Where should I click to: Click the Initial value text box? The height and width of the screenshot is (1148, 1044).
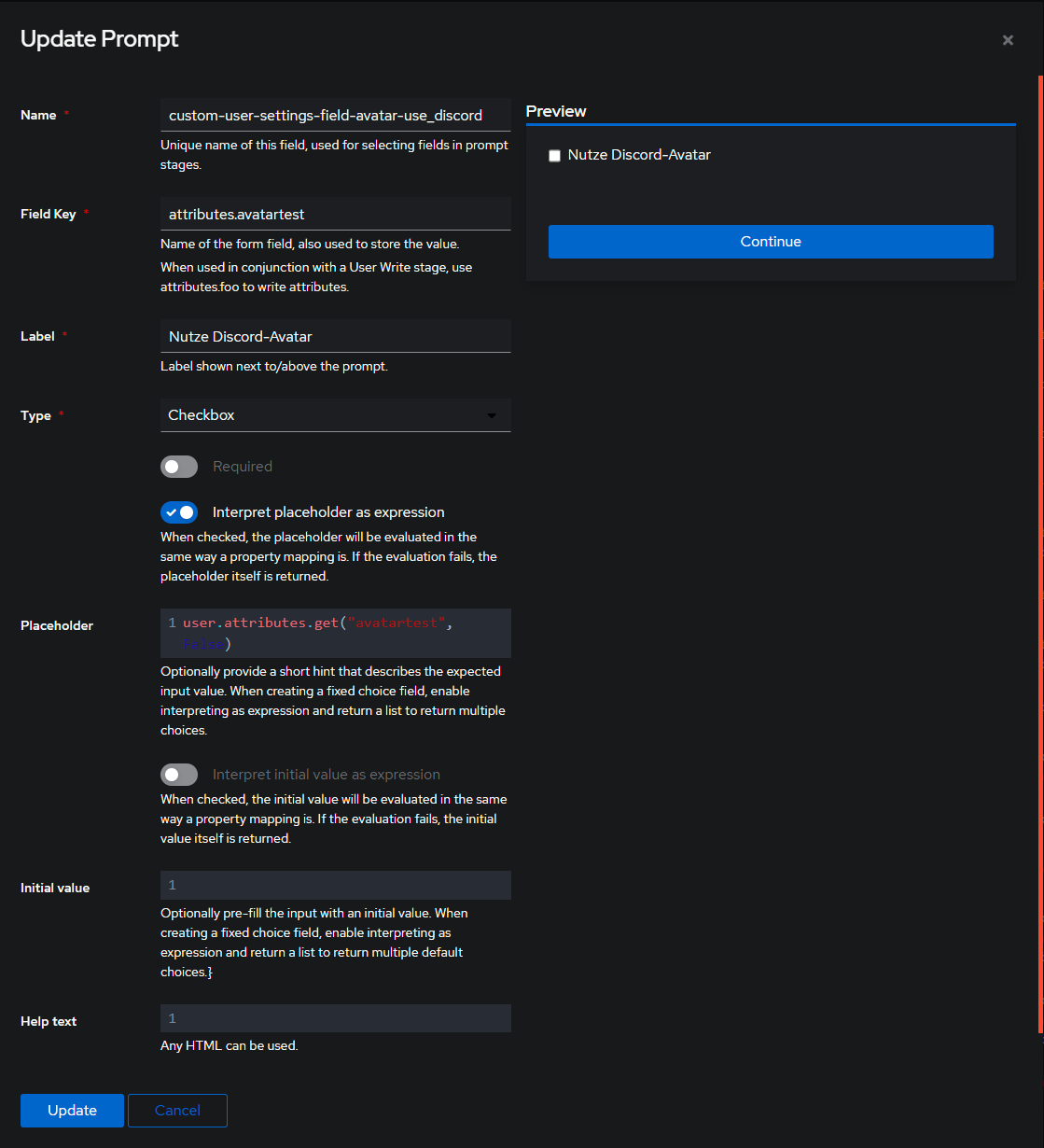[335, 885]
